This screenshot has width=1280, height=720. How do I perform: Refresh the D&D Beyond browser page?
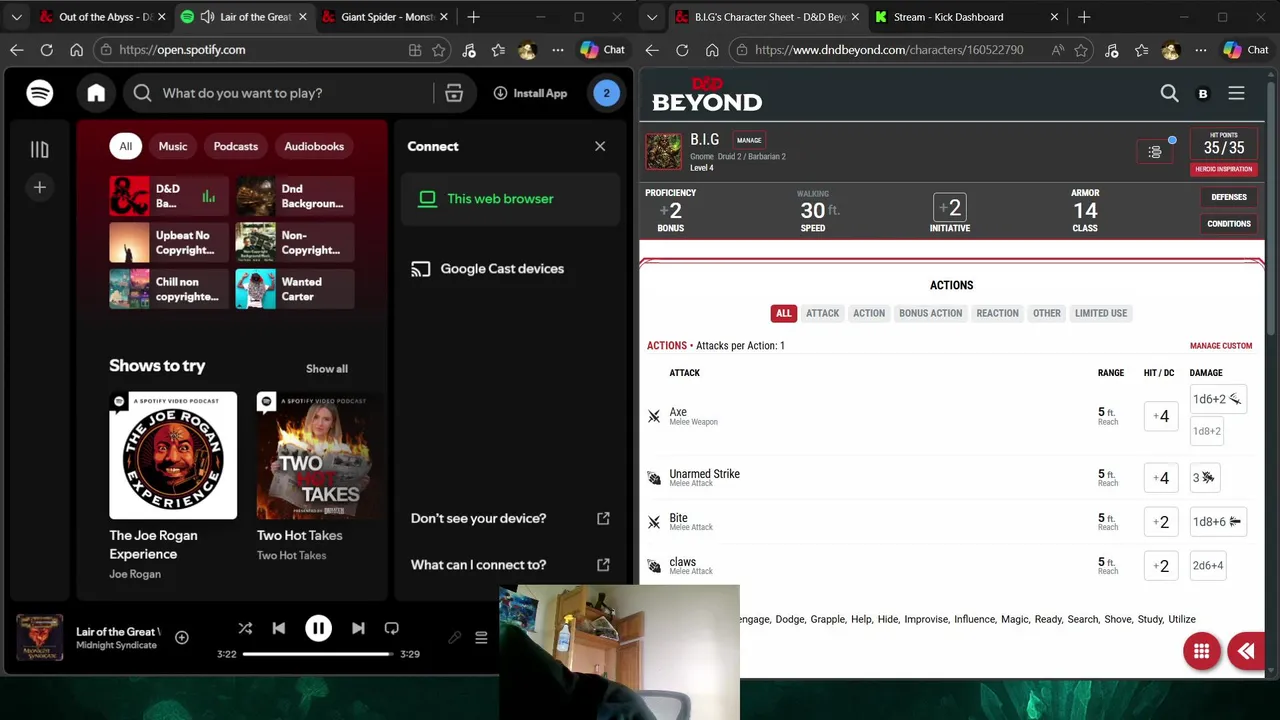point(682,50)
